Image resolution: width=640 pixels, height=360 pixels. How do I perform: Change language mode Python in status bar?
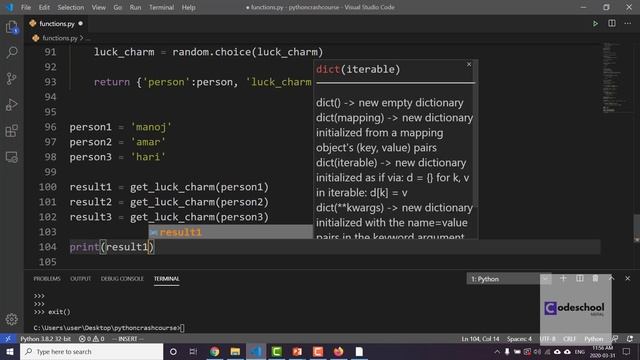pyautogui.click(x=593, y=339)
